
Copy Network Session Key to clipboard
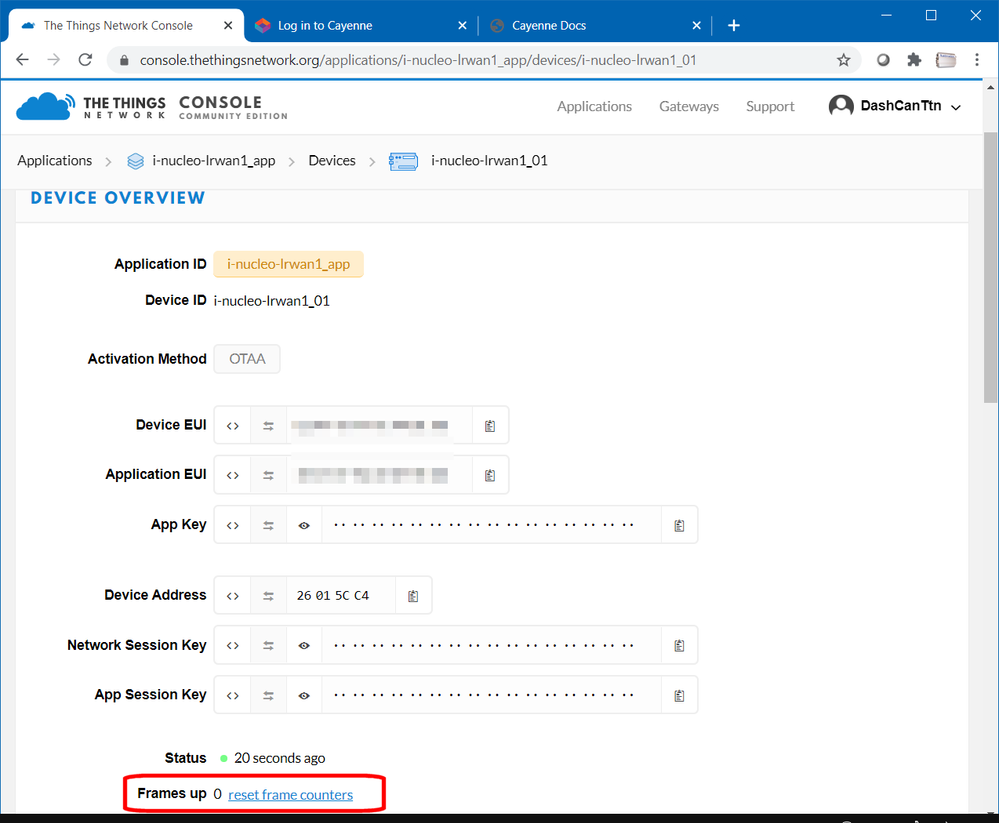679,645
